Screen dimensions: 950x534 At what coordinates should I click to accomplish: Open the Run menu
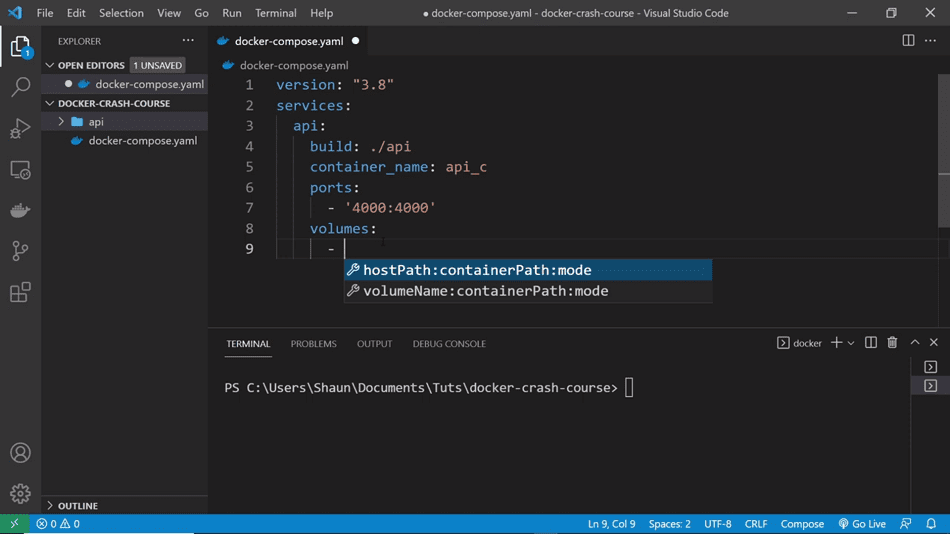click(x=231, y=13)
